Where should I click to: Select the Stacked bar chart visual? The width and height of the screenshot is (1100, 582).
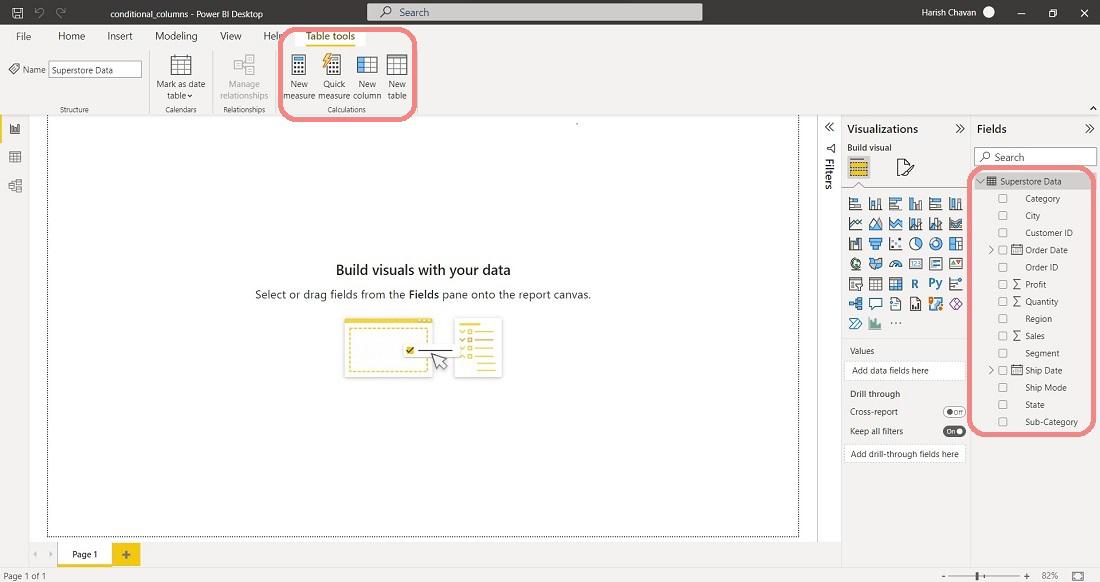point(855,203)
